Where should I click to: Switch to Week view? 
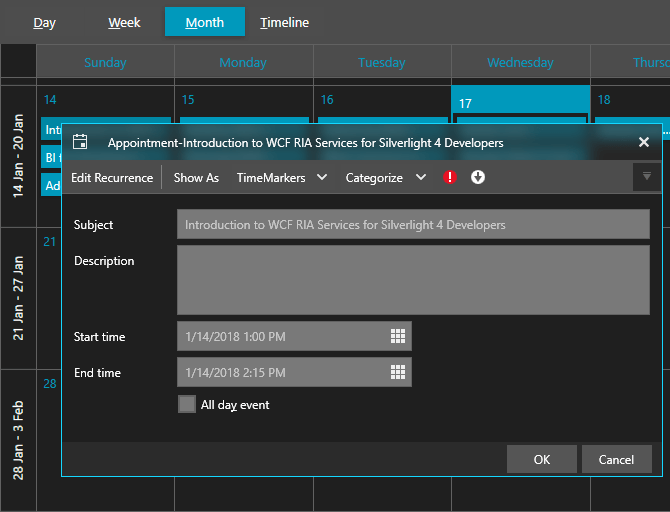124,22
